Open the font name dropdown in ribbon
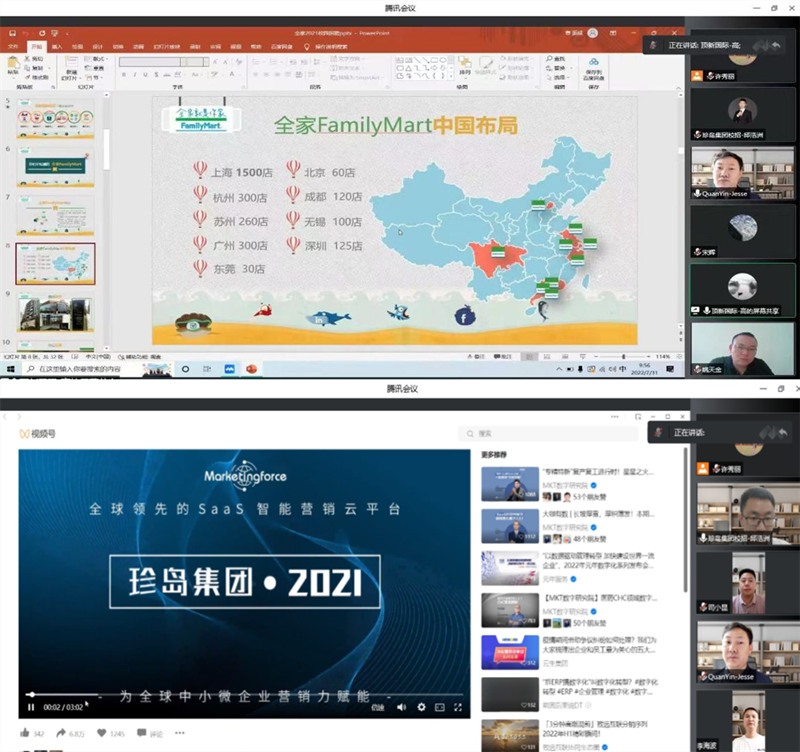Viewport: 800px width, 752px height. click(150, 61)
